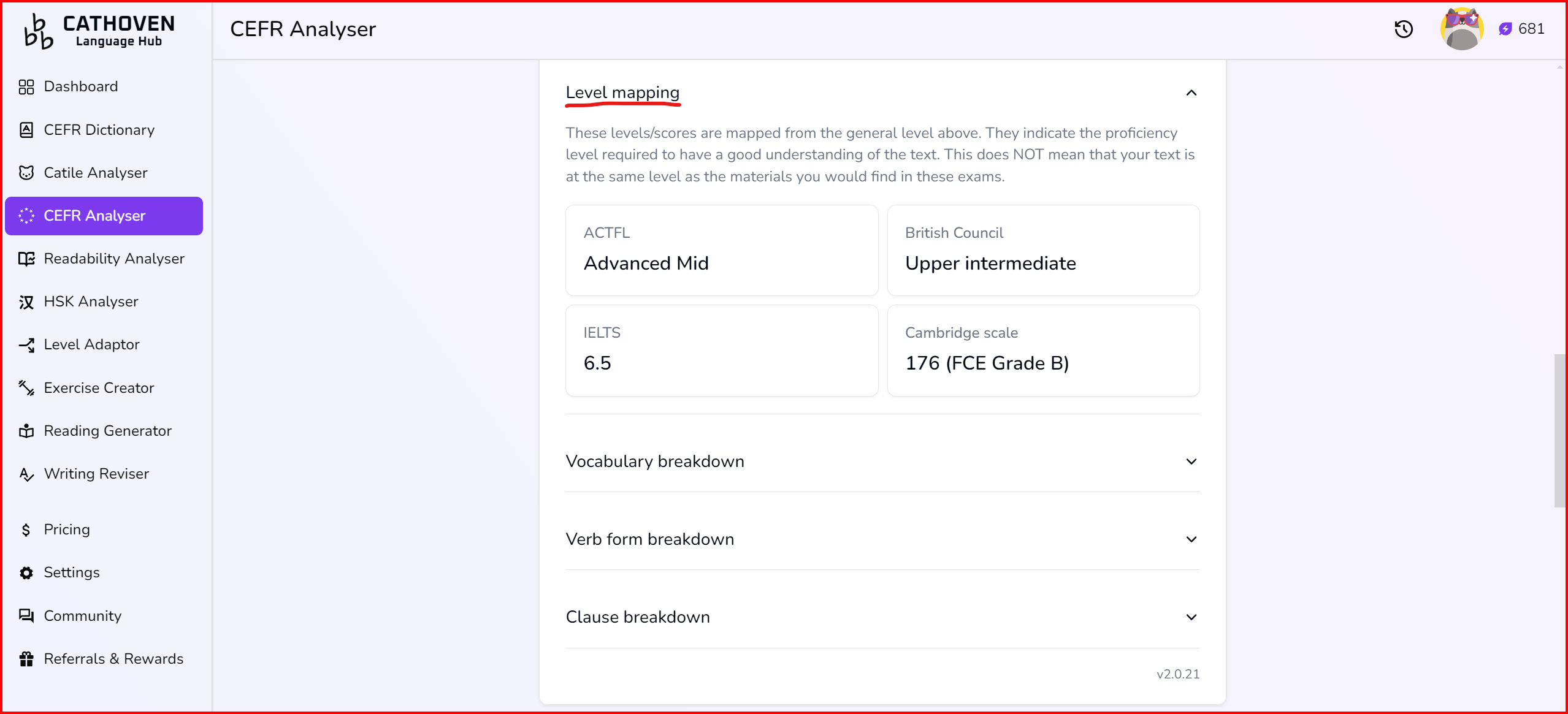The height and width of the screenshot is (714, 1568).
Task: Open the Dashboard grid icon
Action: (x=26, y=87)
